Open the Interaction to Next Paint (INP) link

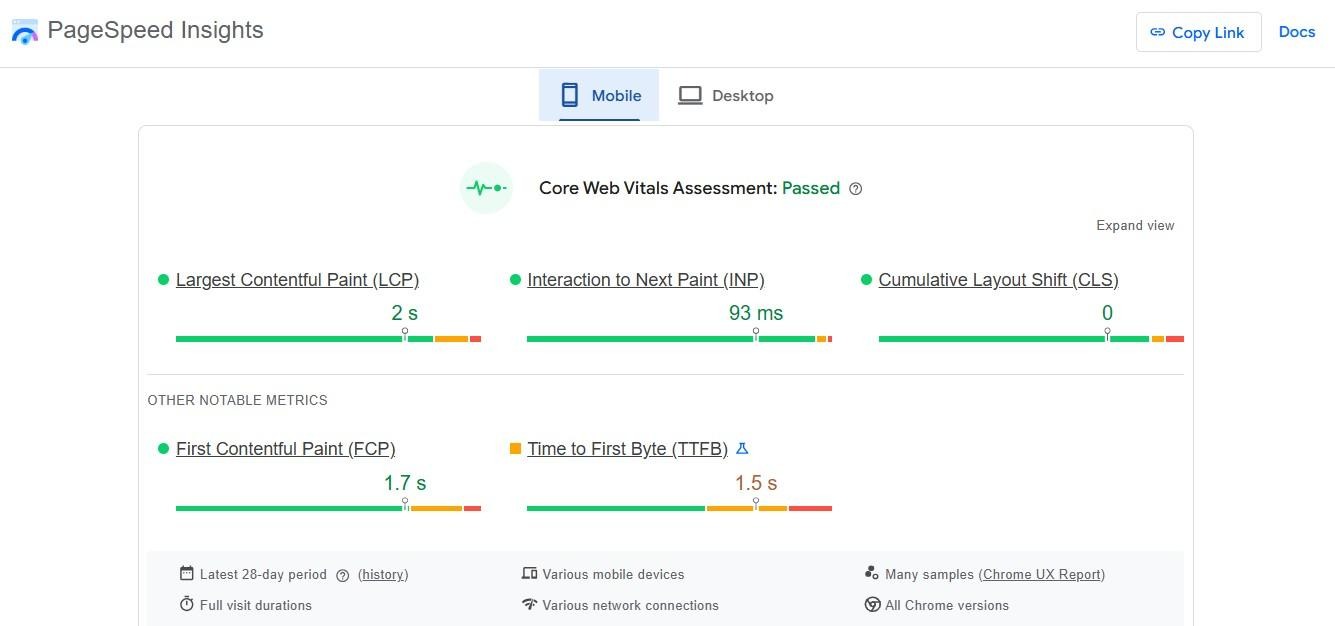[x=646, y=280]
